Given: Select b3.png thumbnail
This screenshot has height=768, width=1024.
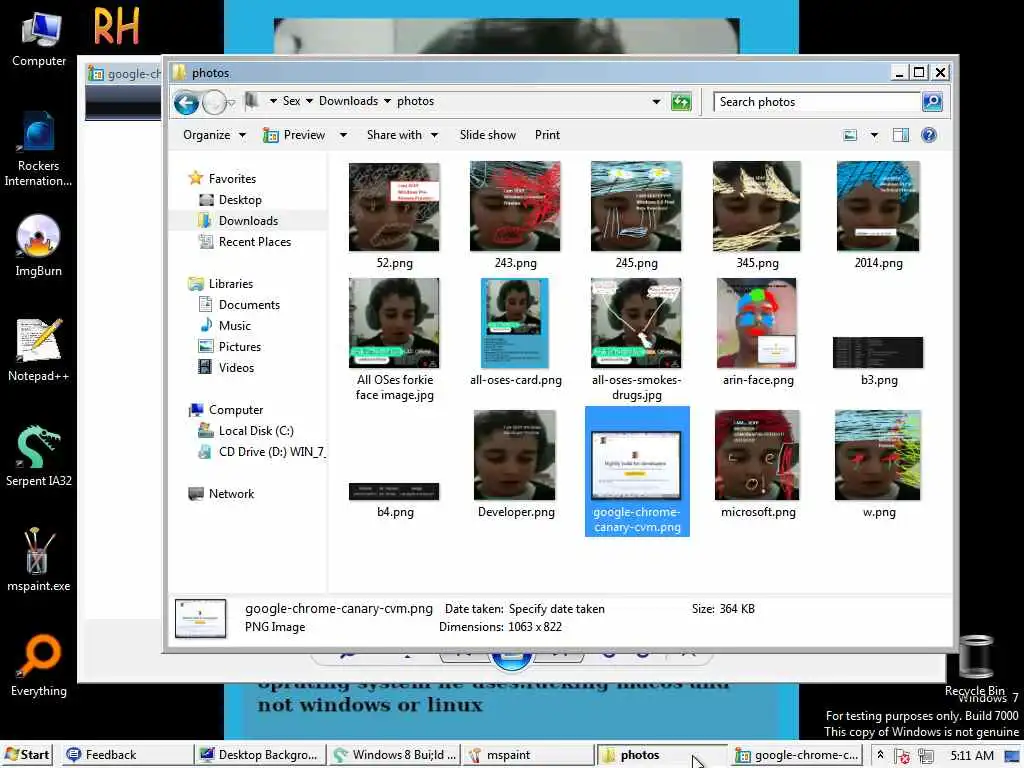Looking at the screenshot, I should click(878, 353).
